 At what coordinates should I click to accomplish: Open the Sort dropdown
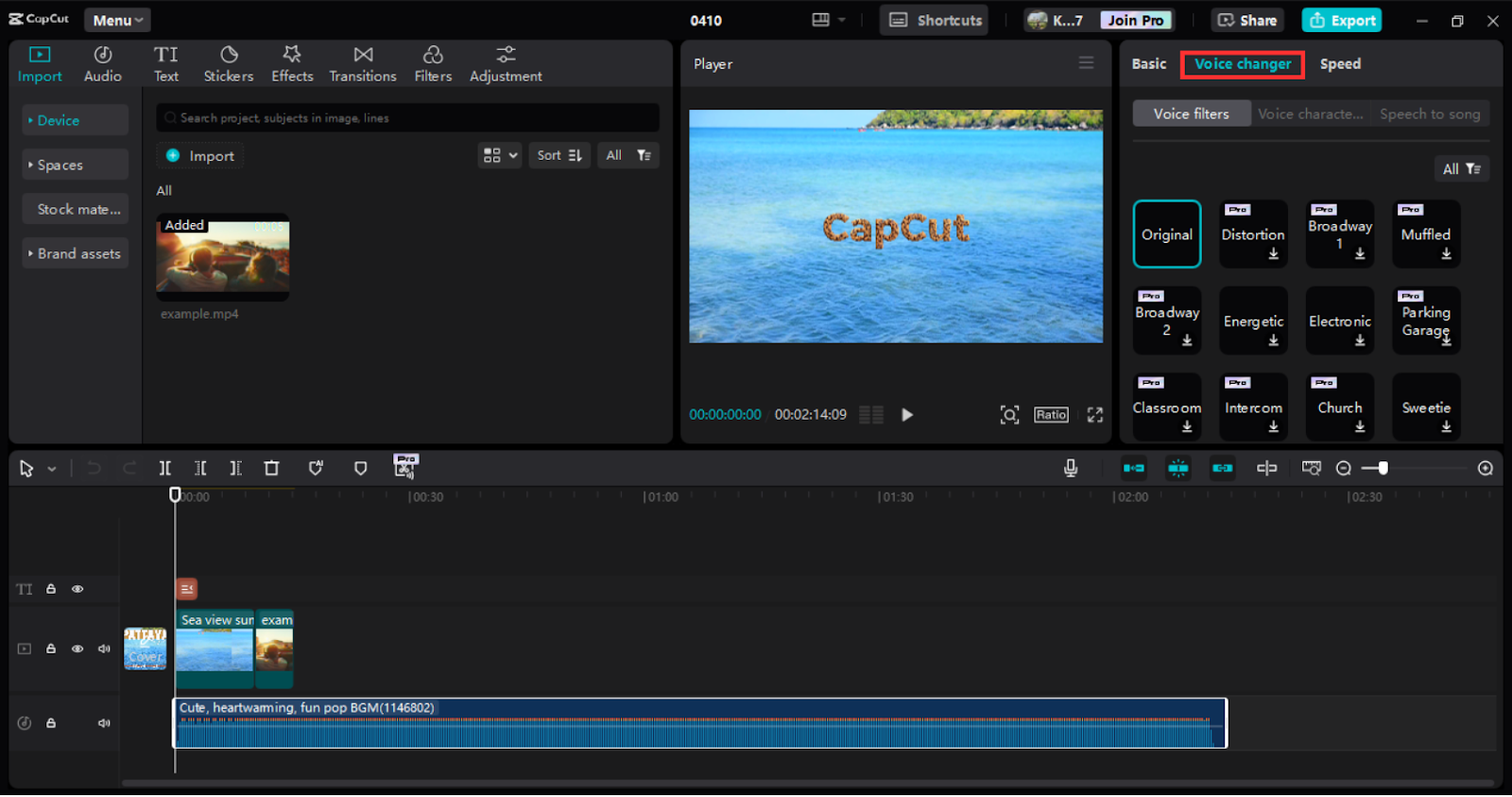(x=559, y=155)
